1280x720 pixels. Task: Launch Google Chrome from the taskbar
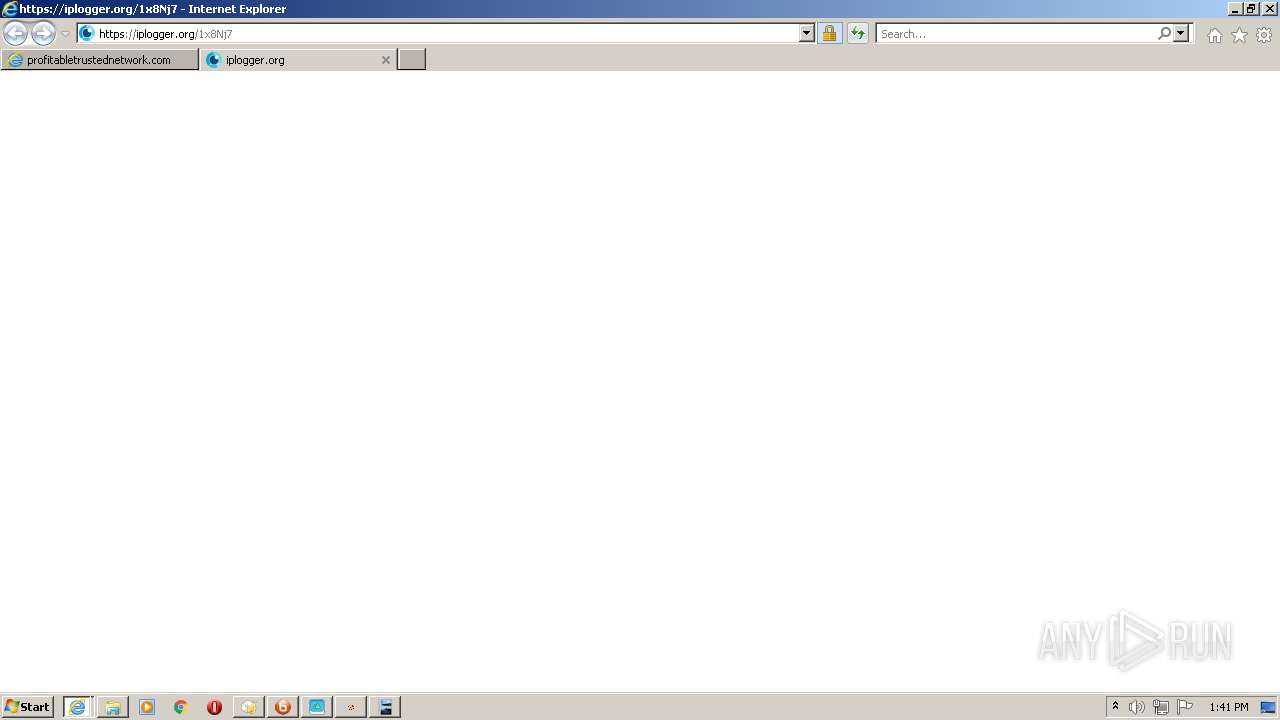pyautogui.click(x=181, y=707)
